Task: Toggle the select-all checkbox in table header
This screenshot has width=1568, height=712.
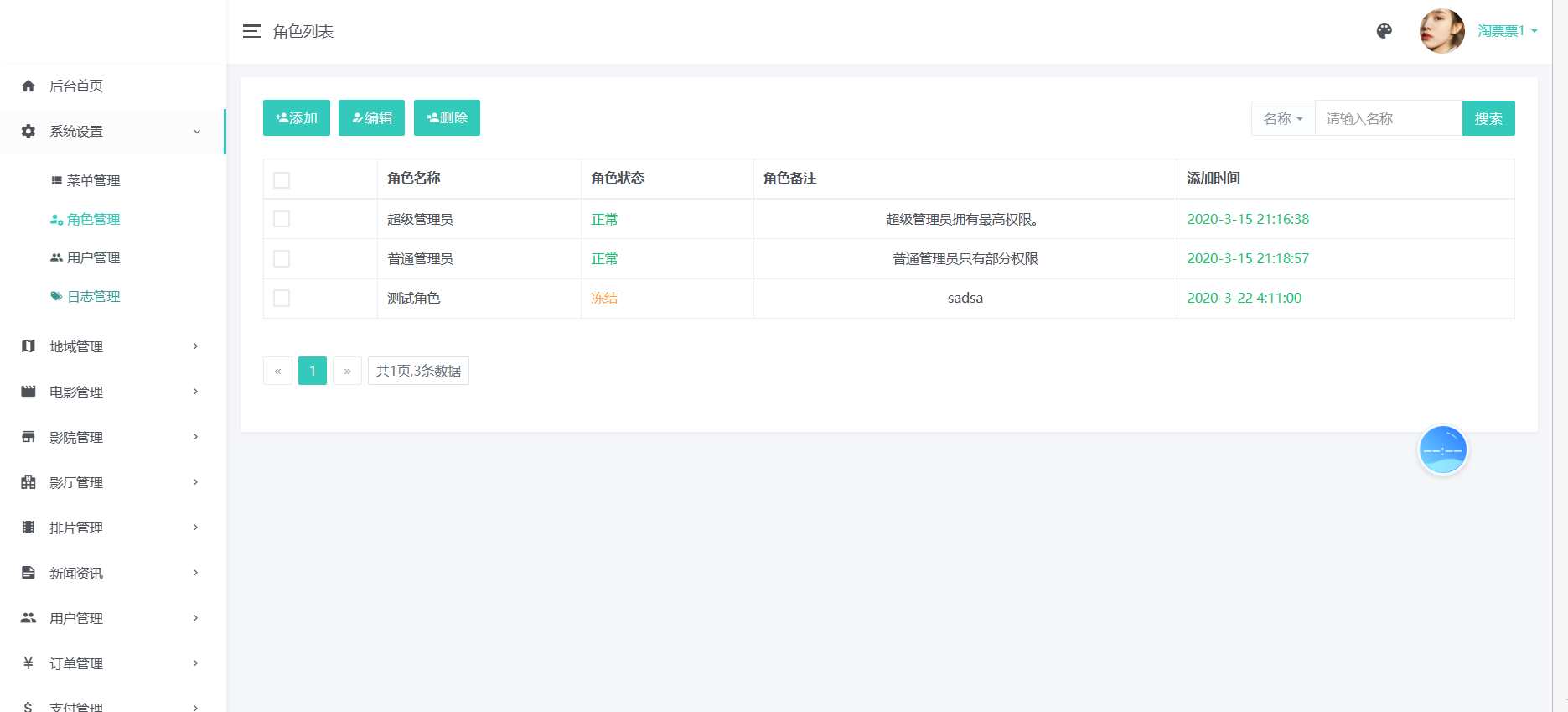Action: (282, 179)
